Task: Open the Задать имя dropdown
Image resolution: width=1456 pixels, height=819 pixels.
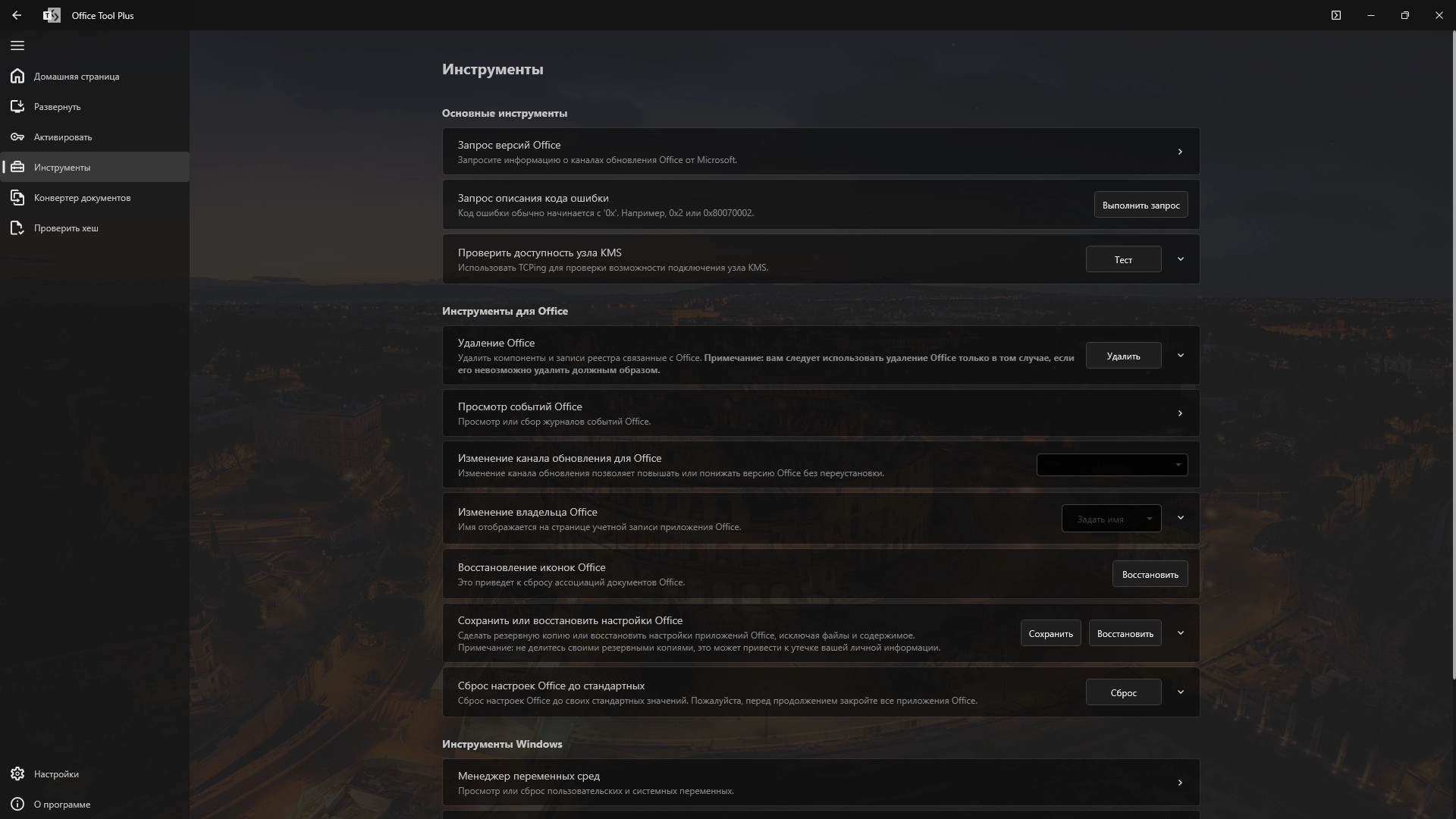Action: (1111, 519)
